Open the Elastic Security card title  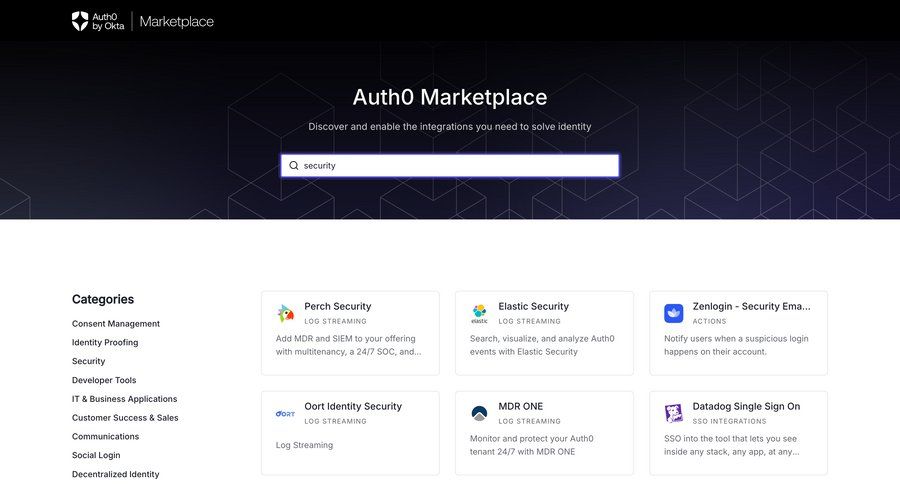click(x=533, y=307)
